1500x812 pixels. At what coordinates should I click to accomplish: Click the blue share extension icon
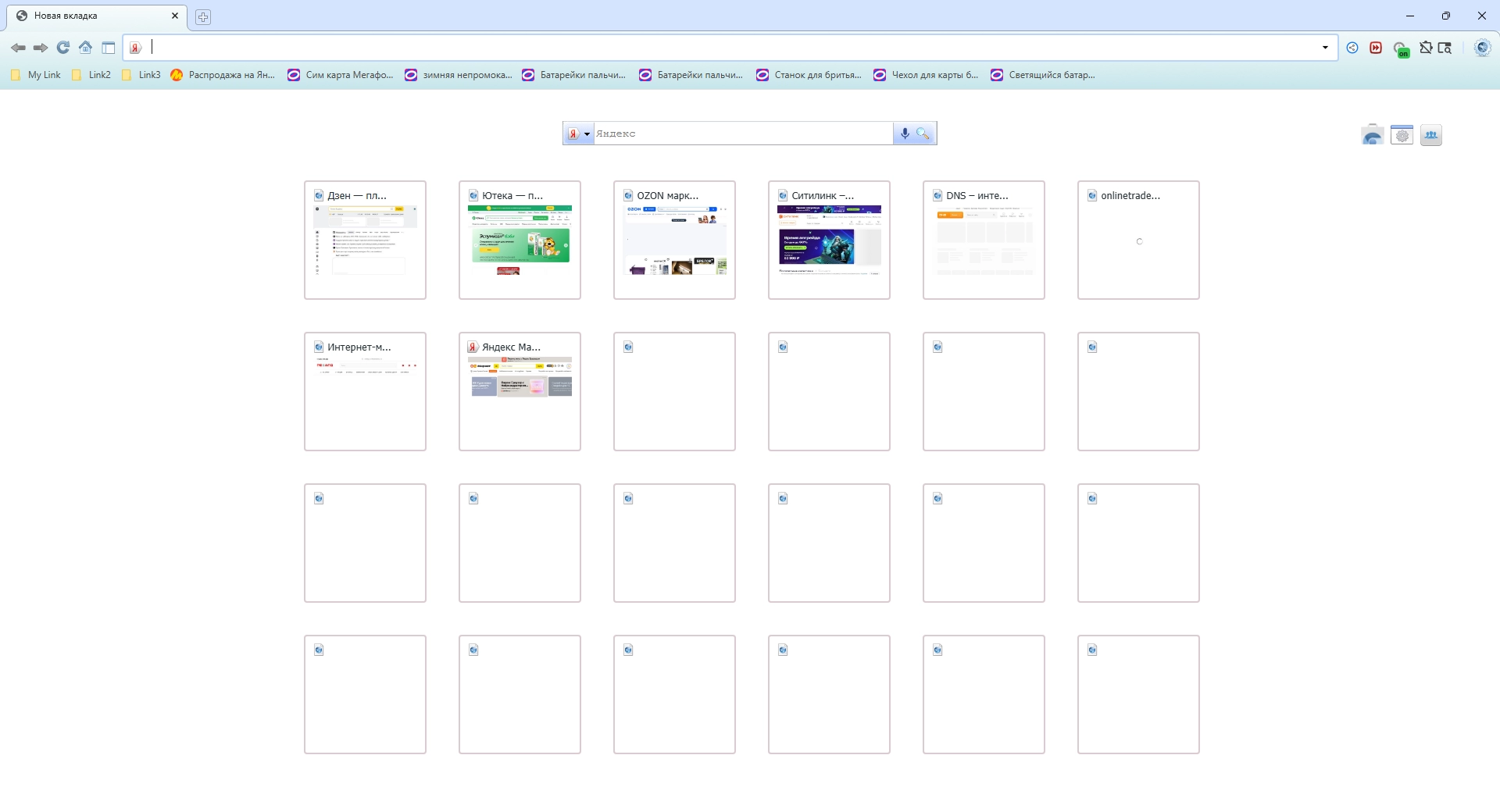[1352, 48]
